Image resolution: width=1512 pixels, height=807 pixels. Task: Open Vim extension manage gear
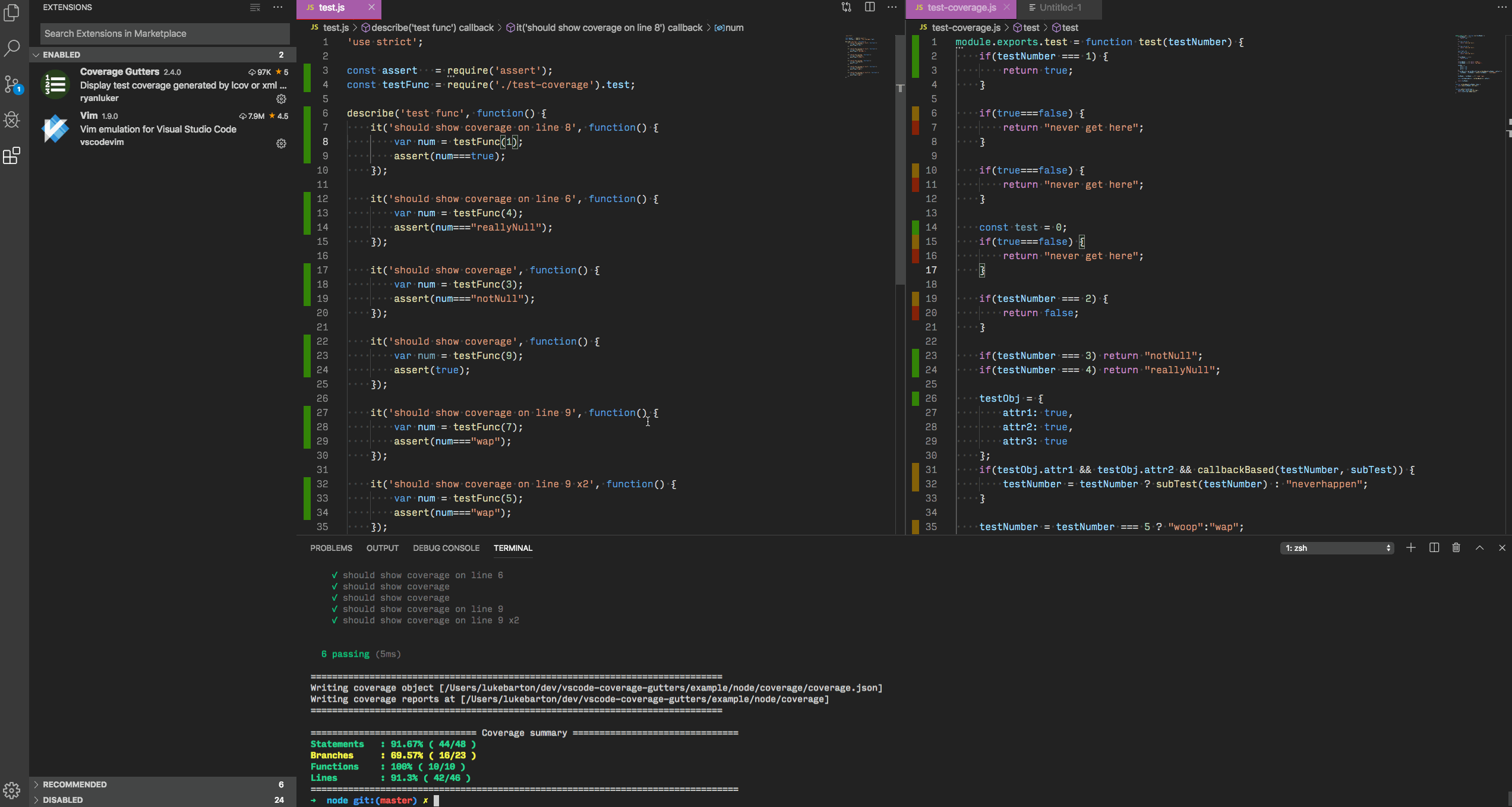[282, 144]
